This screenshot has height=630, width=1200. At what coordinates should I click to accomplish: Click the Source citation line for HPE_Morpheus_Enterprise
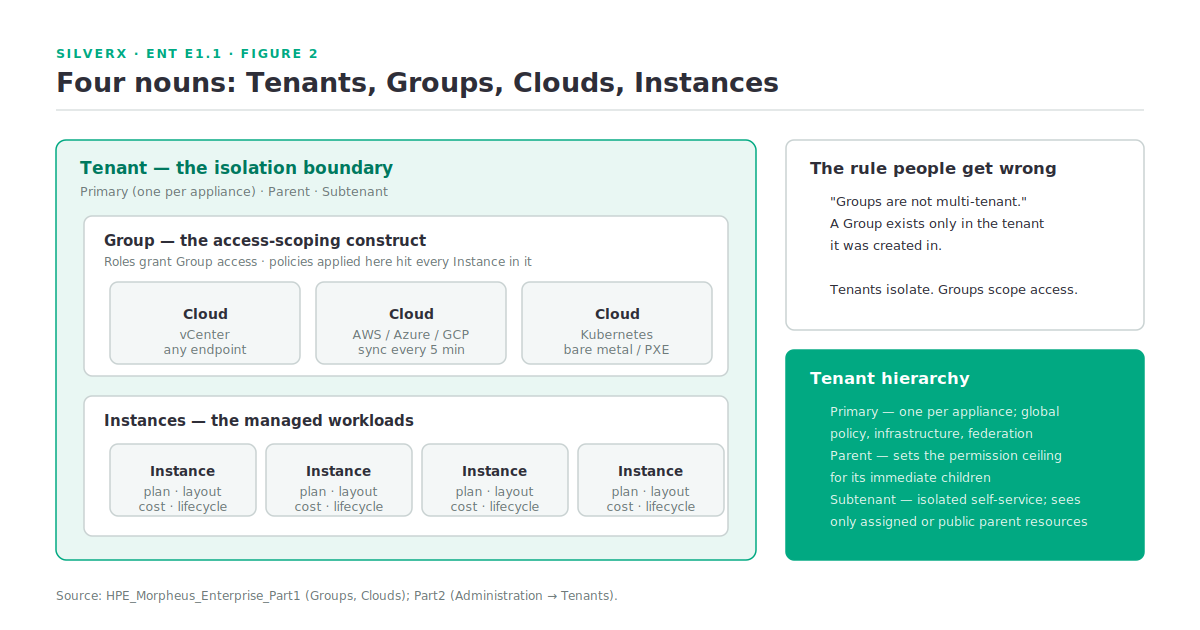[337, 596]
